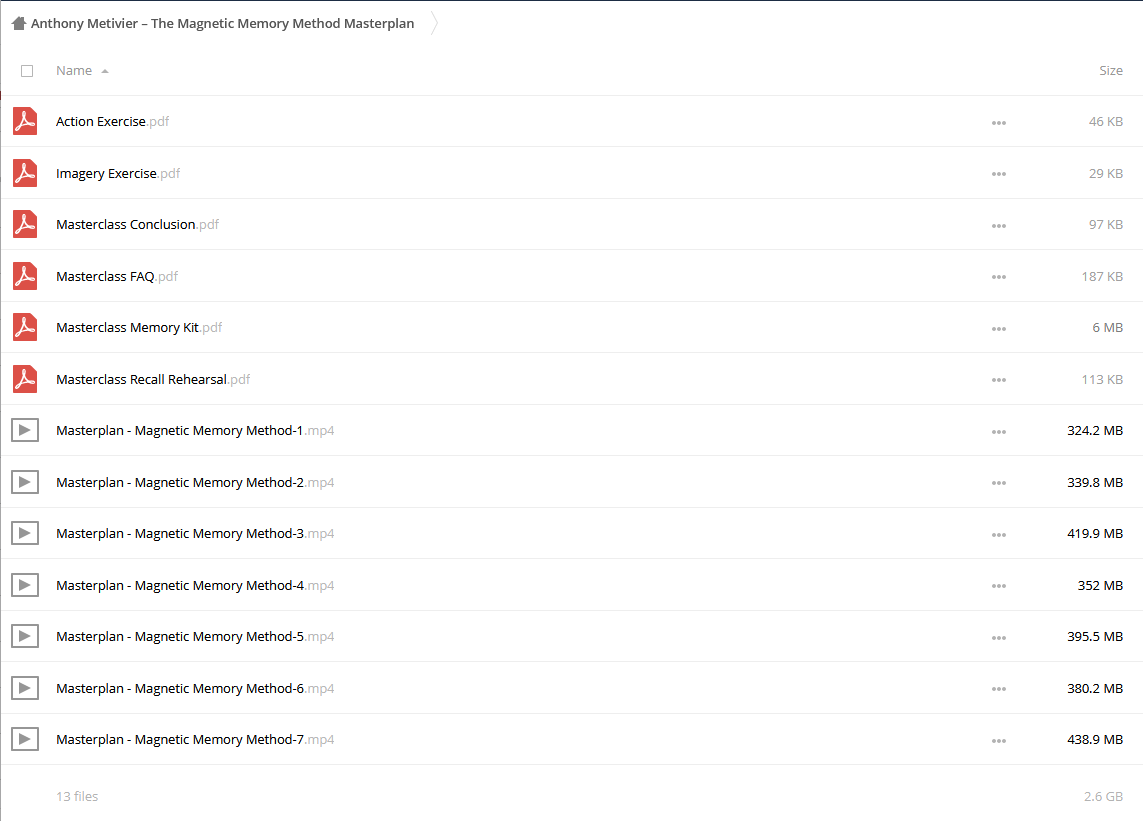1143x821 pixels.
Task: Open Masterplan - Magnetic Memory Method-6.mp4
Action: [195, 688]
